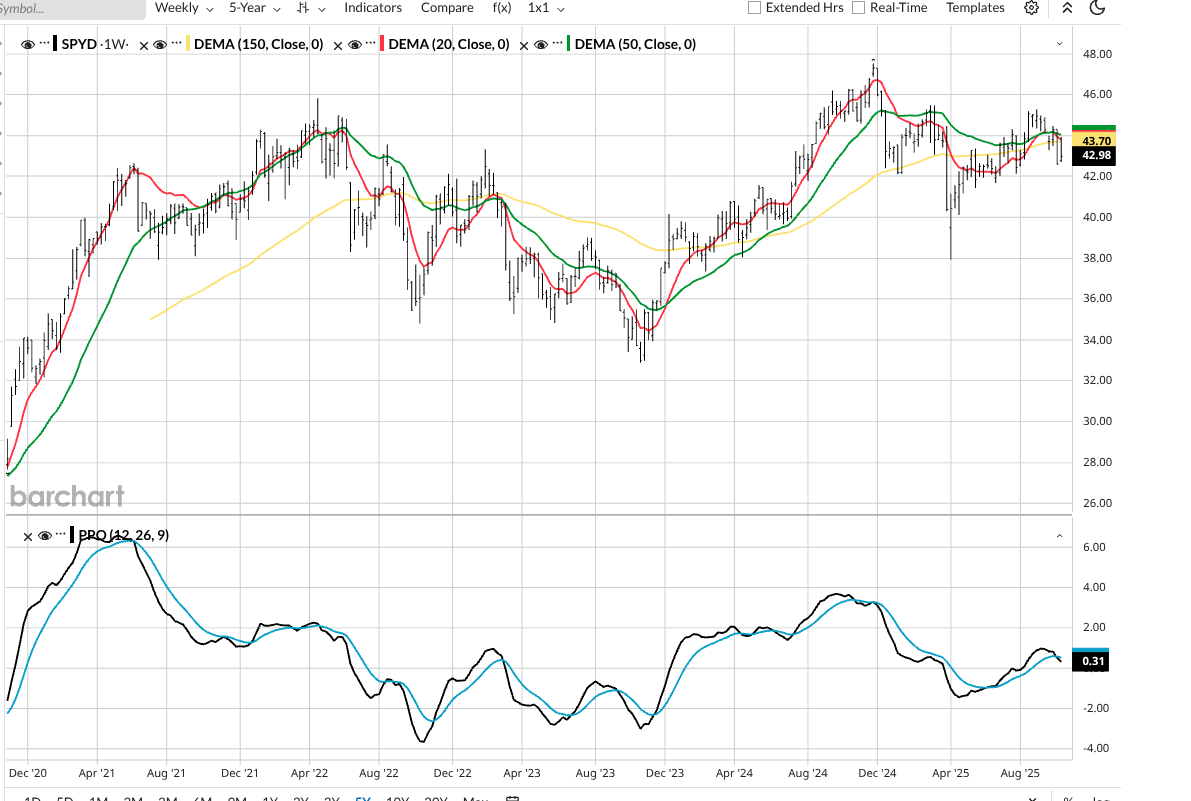
Task: Click the -4.00 PPO axis label
Action: (1092, 748)
